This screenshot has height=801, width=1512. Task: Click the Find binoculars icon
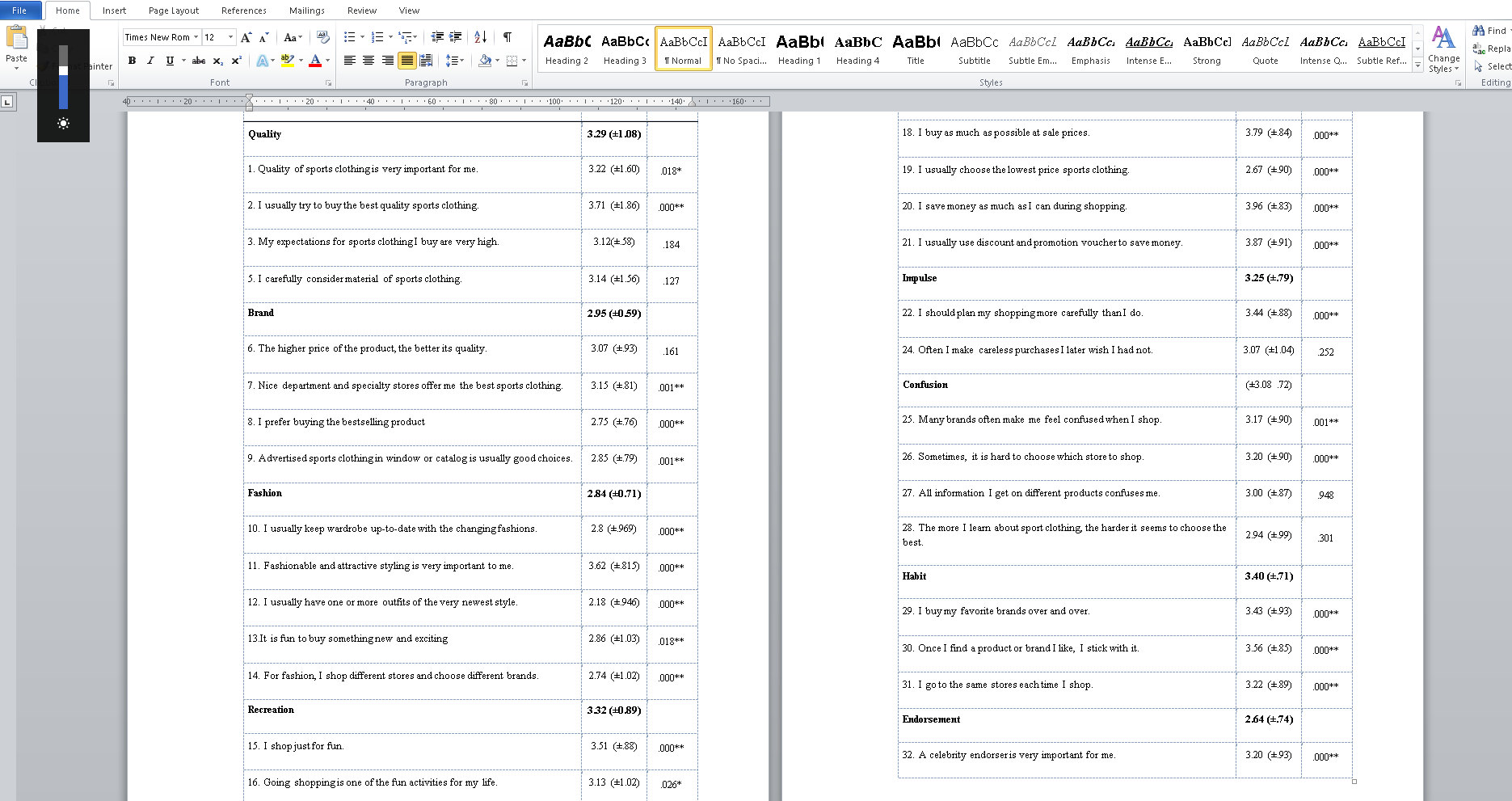coord(1479,31)
